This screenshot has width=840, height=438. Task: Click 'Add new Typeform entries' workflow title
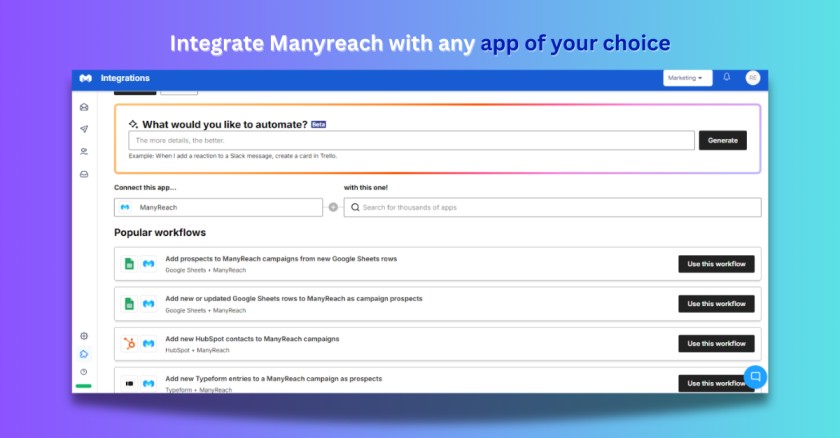[274, 379]
